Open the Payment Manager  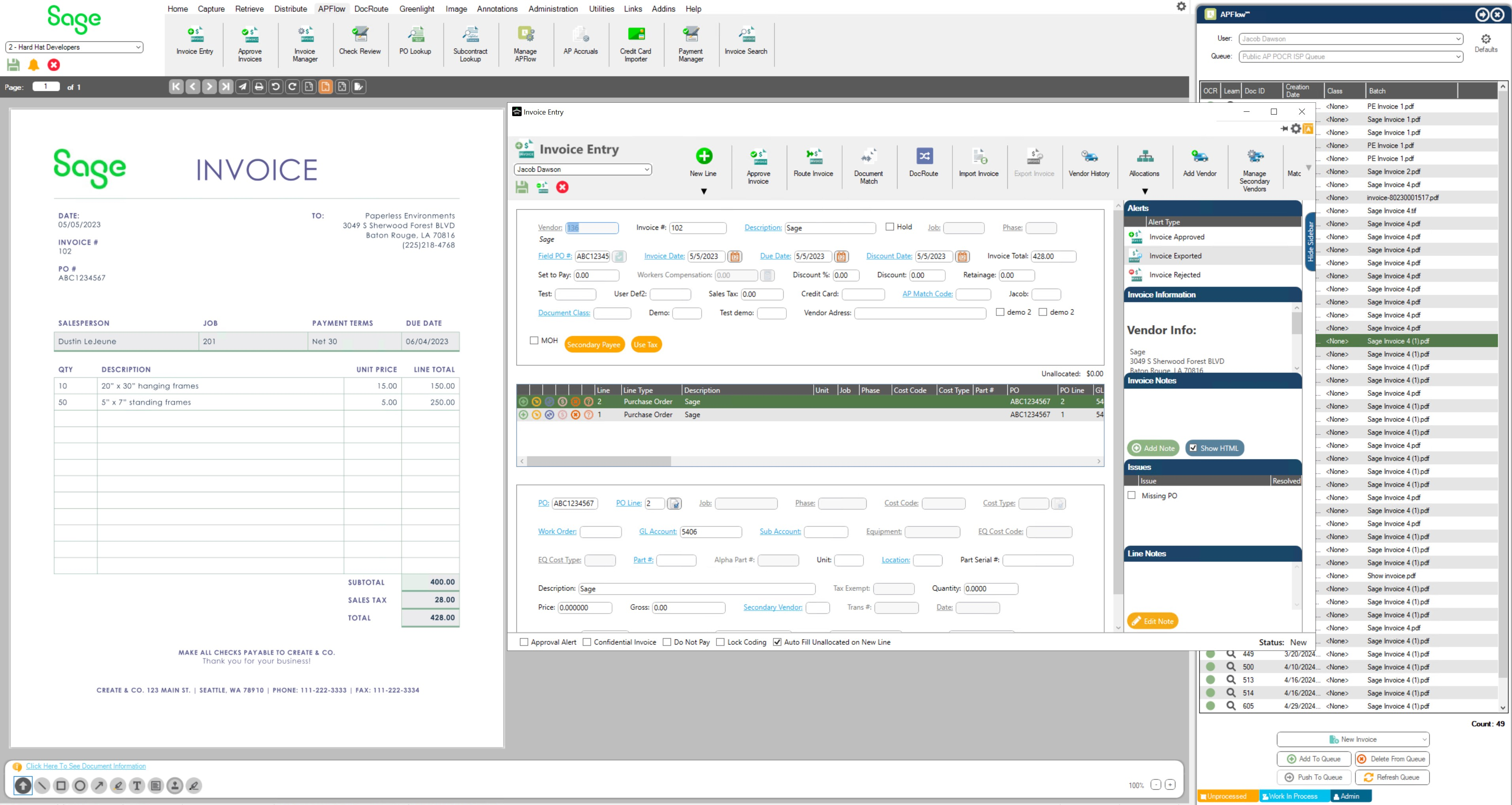coord(690,41)
